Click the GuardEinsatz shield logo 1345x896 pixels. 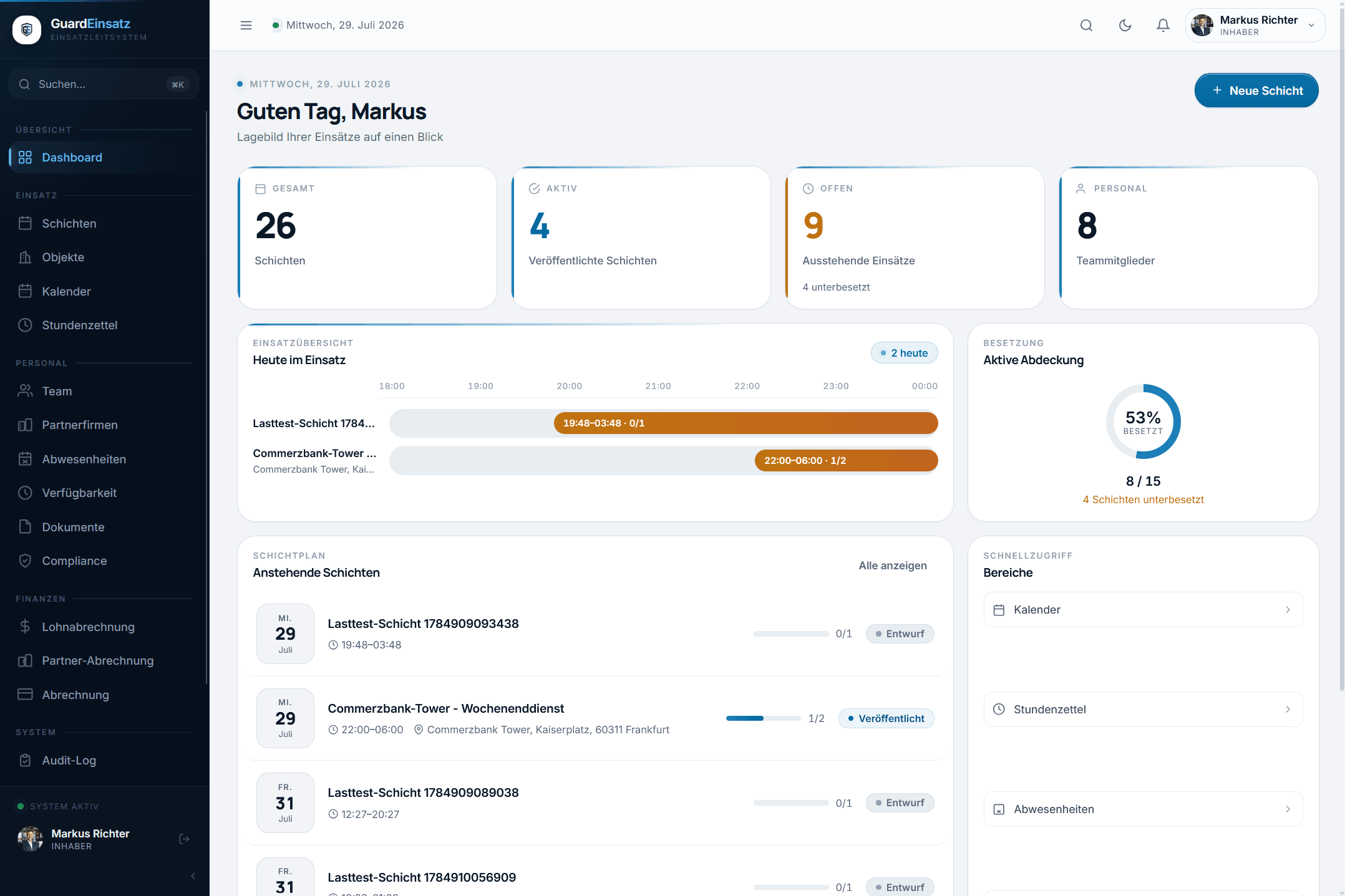tap(27, 29)
